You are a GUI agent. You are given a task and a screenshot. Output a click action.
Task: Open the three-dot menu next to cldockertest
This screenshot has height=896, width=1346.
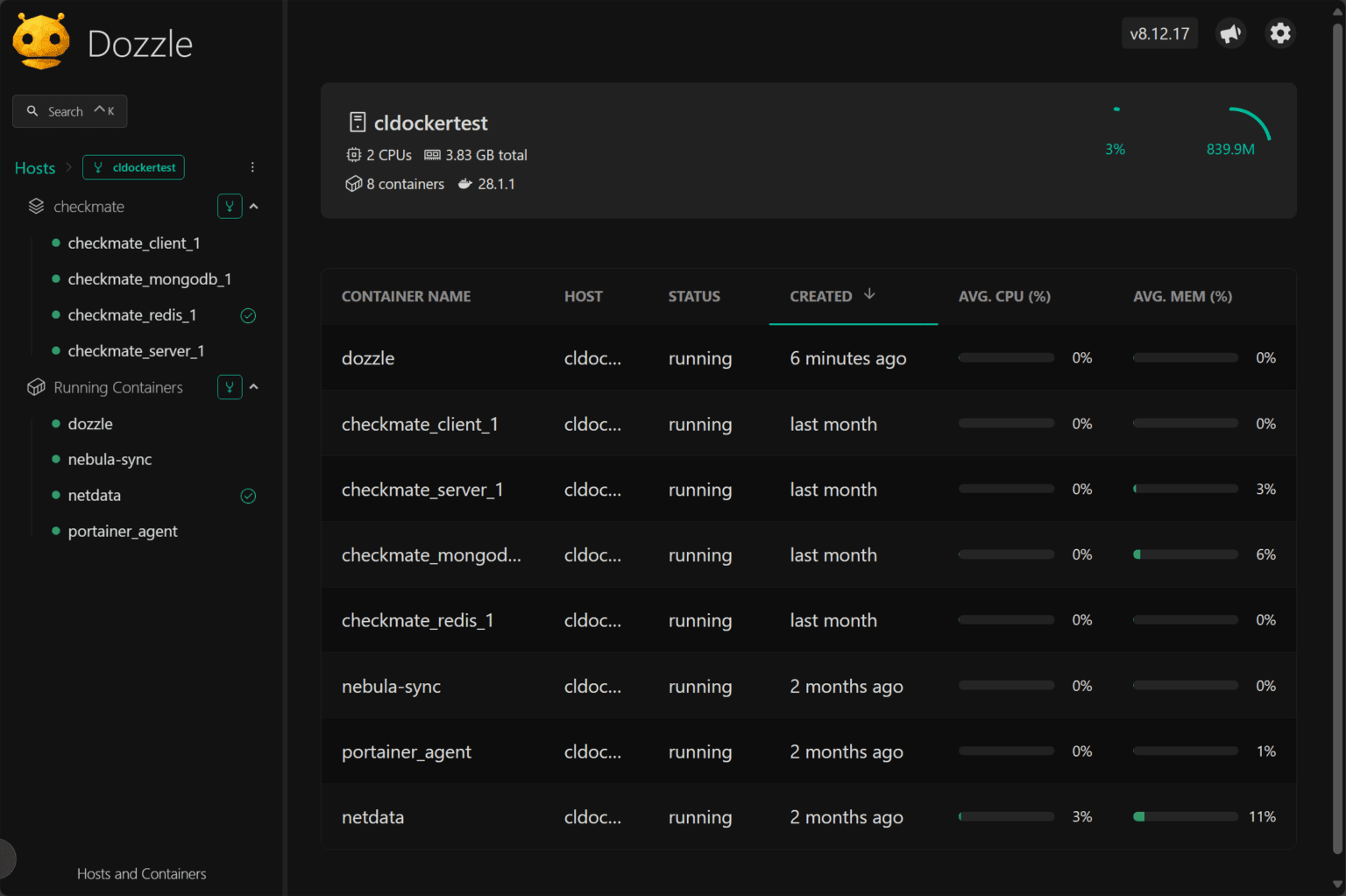click(x=252, y=166)
